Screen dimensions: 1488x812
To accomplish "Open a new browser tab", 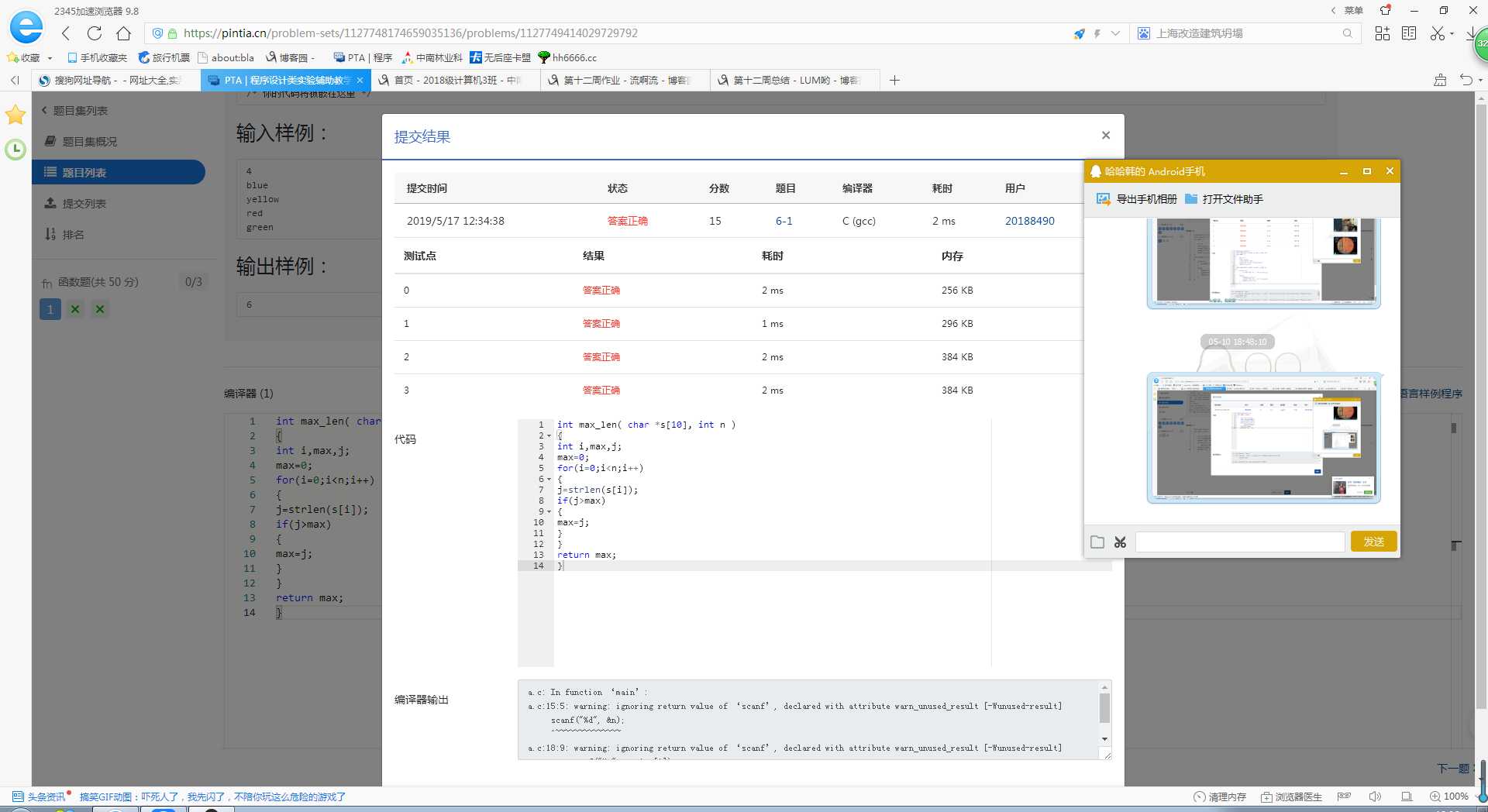I will [x=894, y=81].
